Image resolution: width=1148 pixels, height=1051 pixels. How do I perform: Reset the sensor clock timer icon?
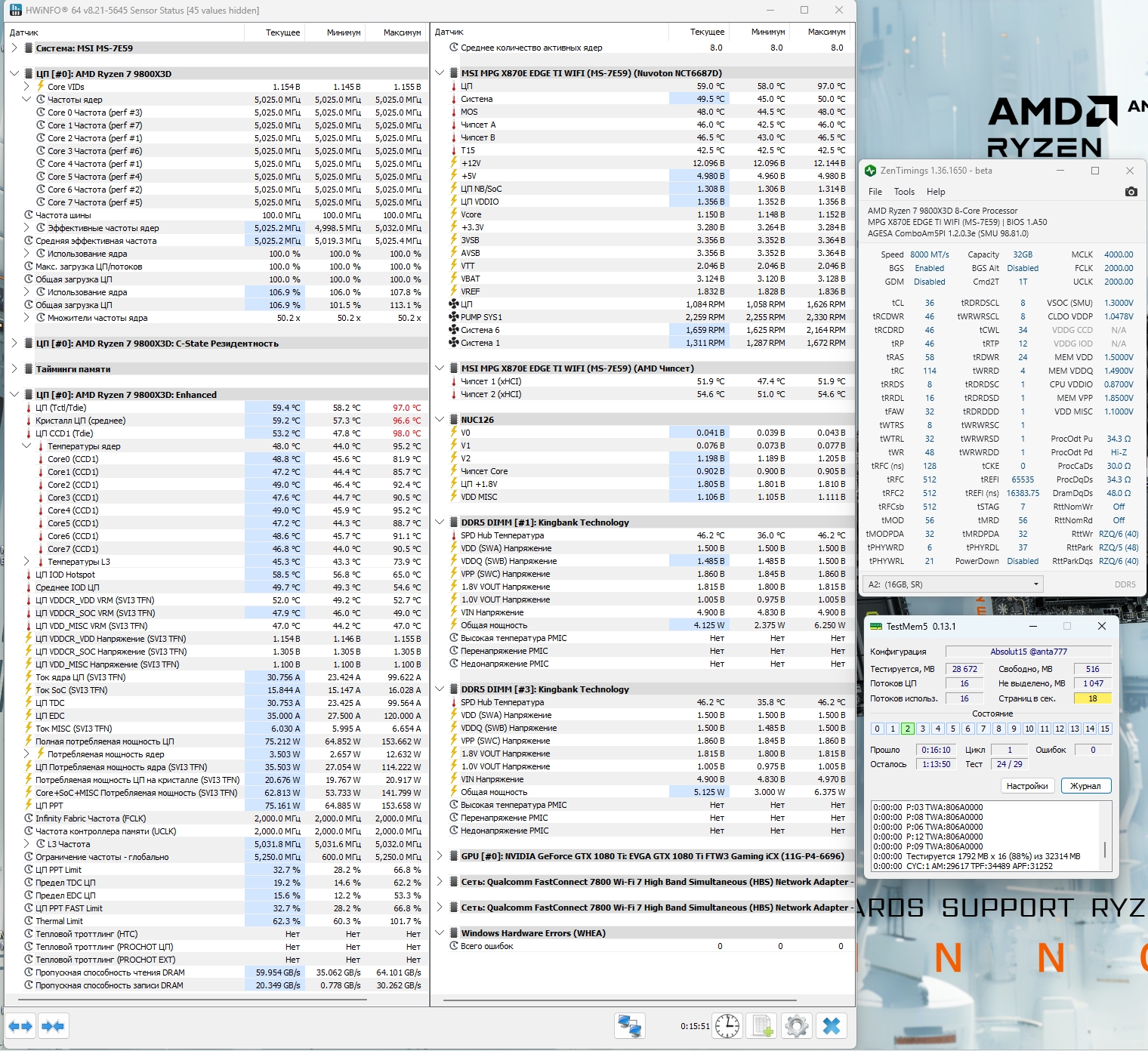coord(727,1026)
